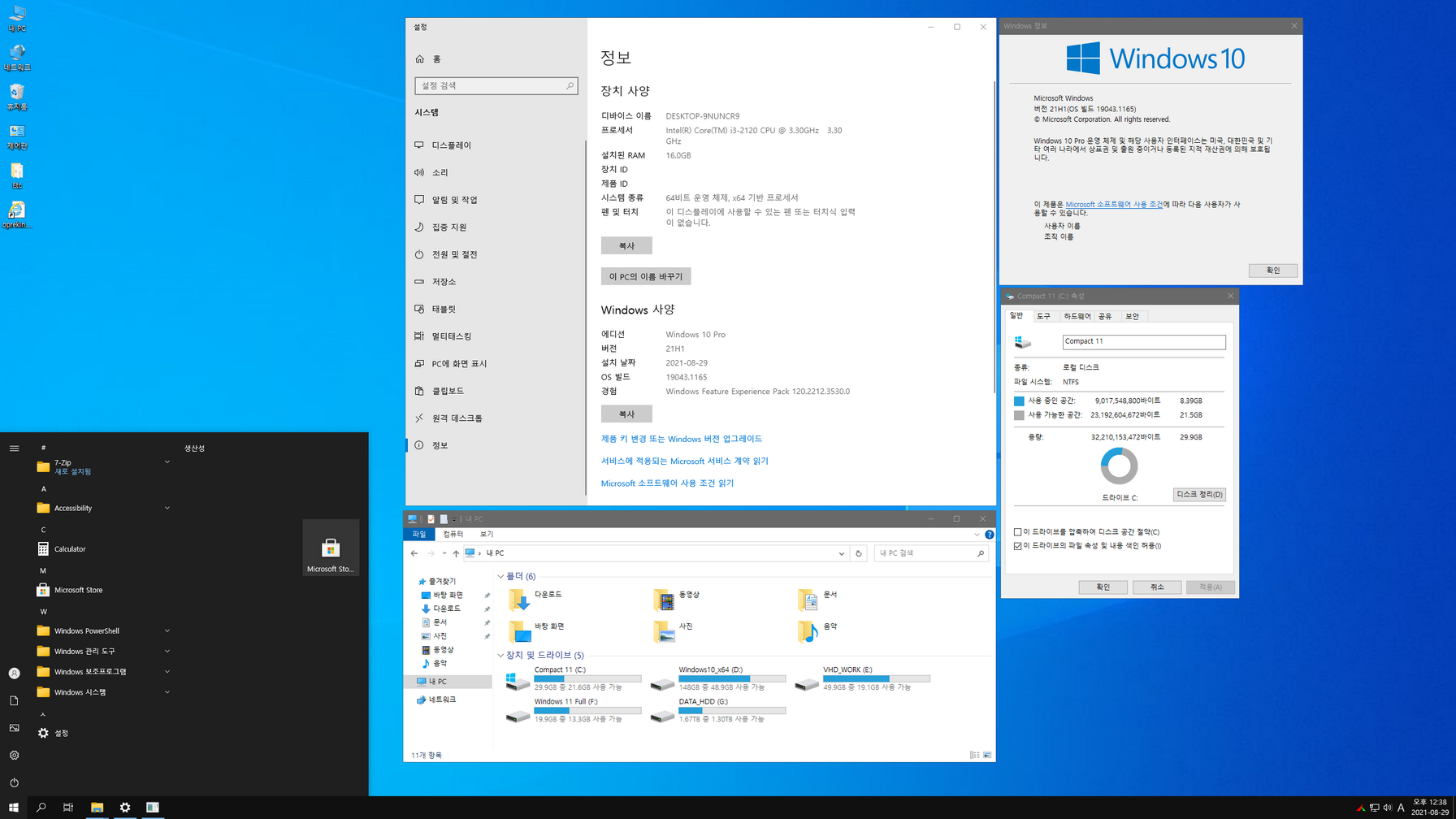Open DATA_HDD (G:) drive in Explorer

click(717, 710)
